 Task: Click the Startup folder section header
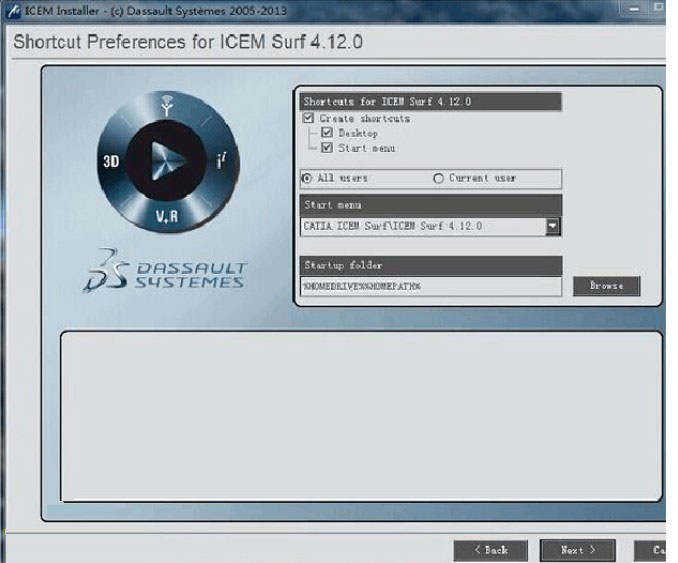[431, 265]
